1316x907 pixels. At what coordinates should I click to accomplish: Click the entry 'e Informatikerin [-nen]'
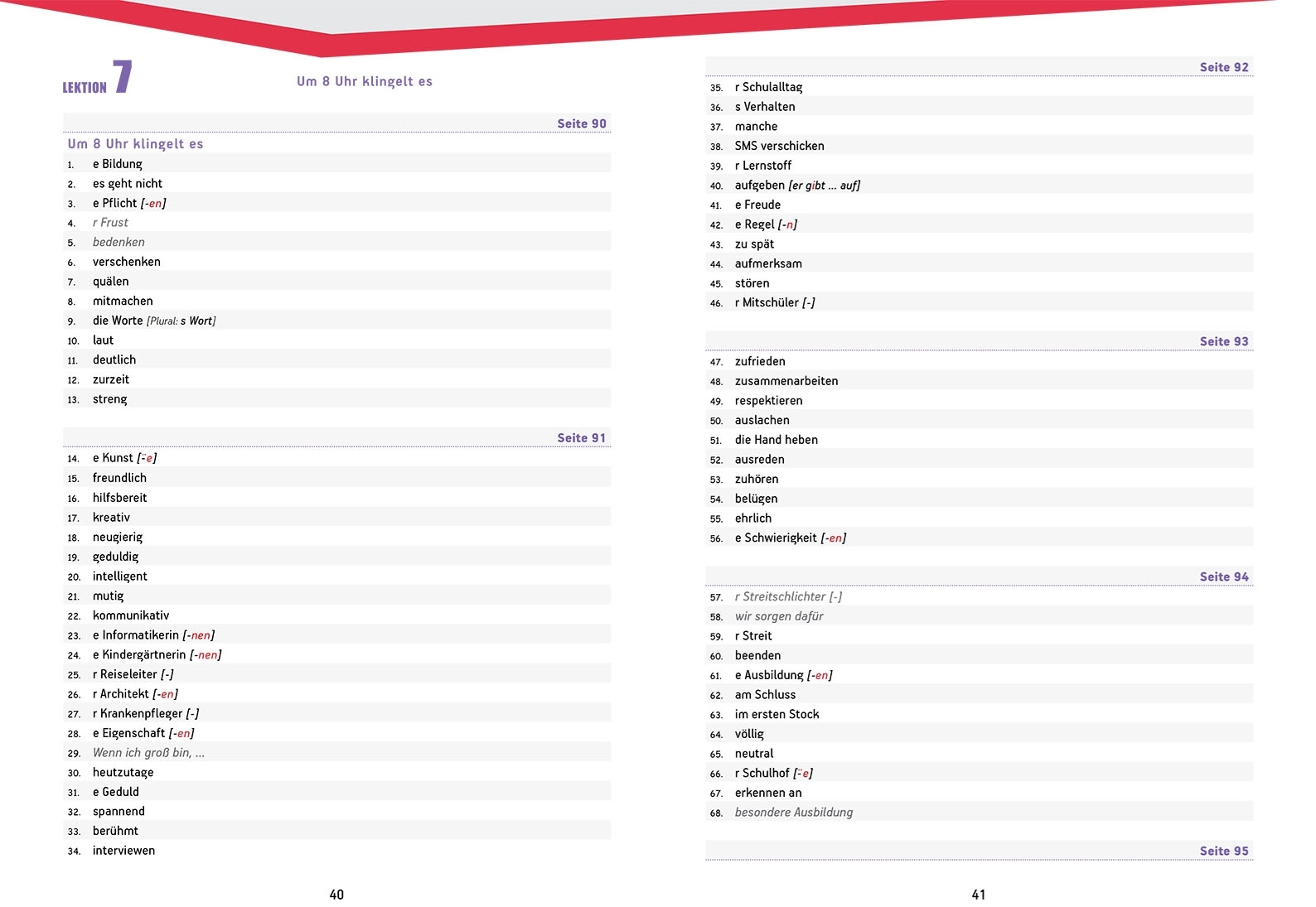coord(153,635)
